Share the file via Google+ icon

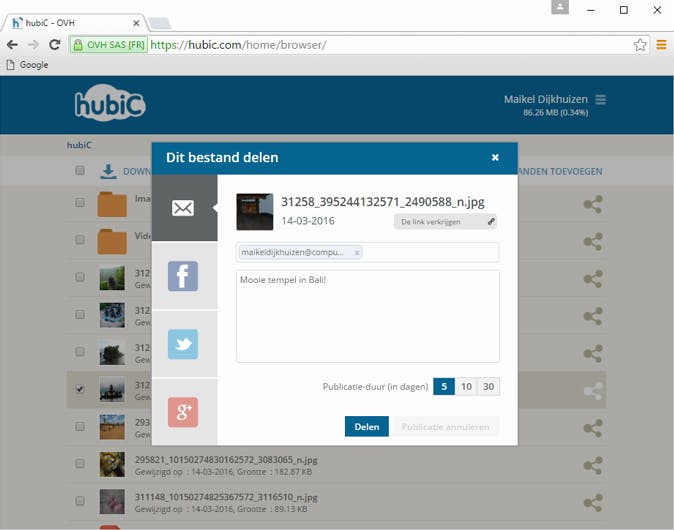pyautogui.click(x=183, y=412)
